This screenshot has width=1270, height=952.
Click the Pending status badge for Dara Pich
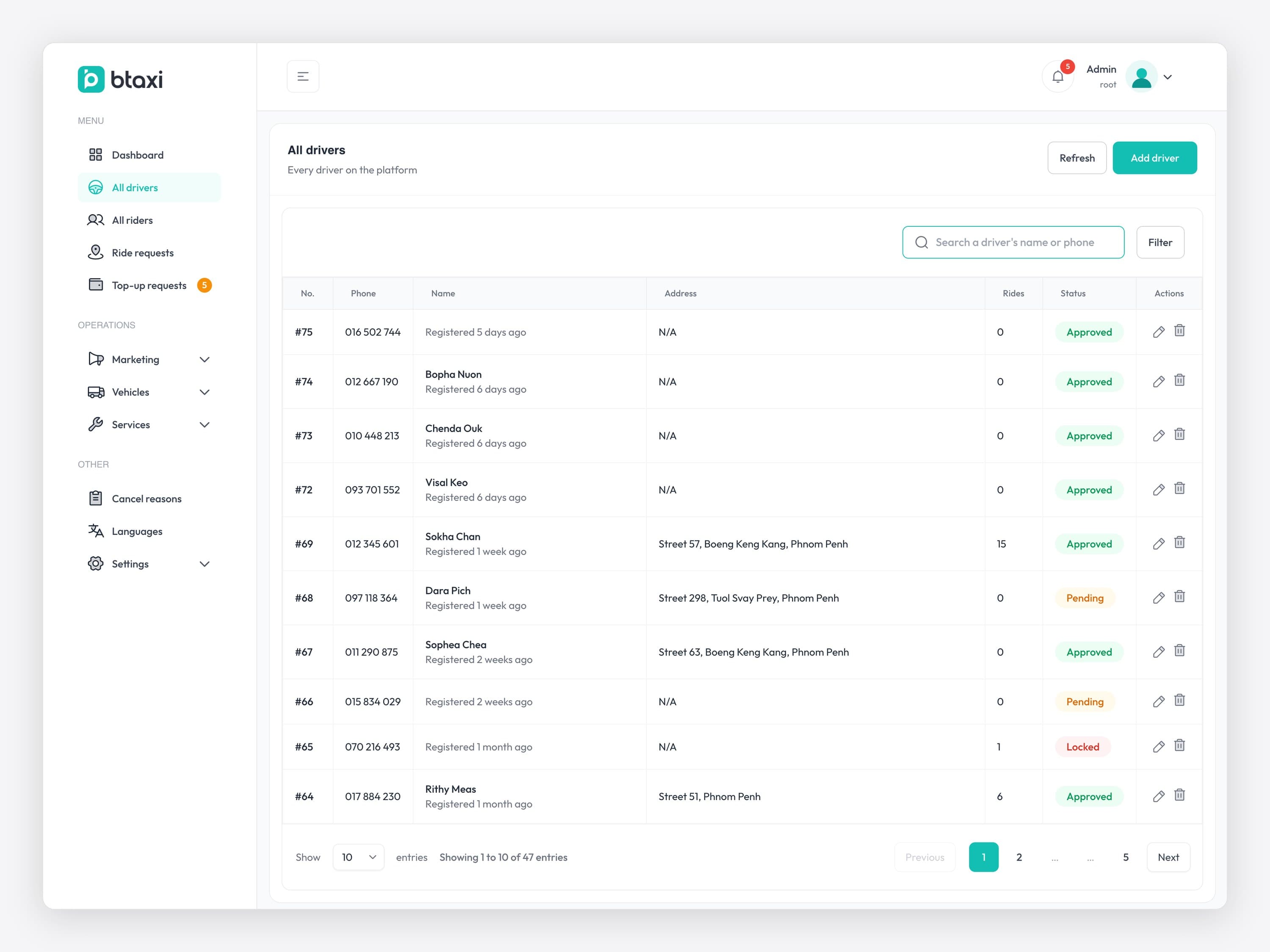point(1085,598)
